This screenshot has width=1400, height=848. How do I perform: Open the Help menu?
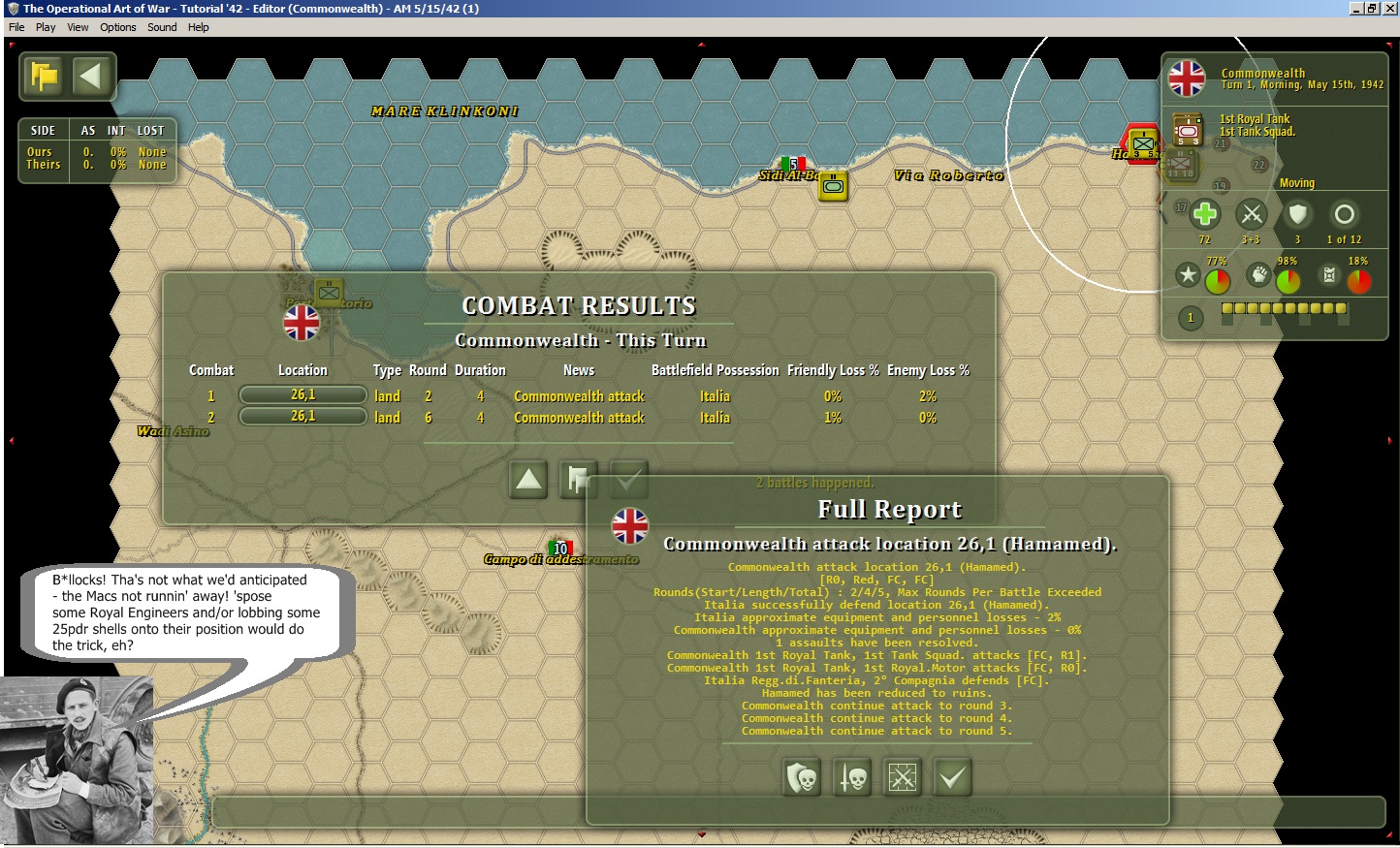point(199,27)
